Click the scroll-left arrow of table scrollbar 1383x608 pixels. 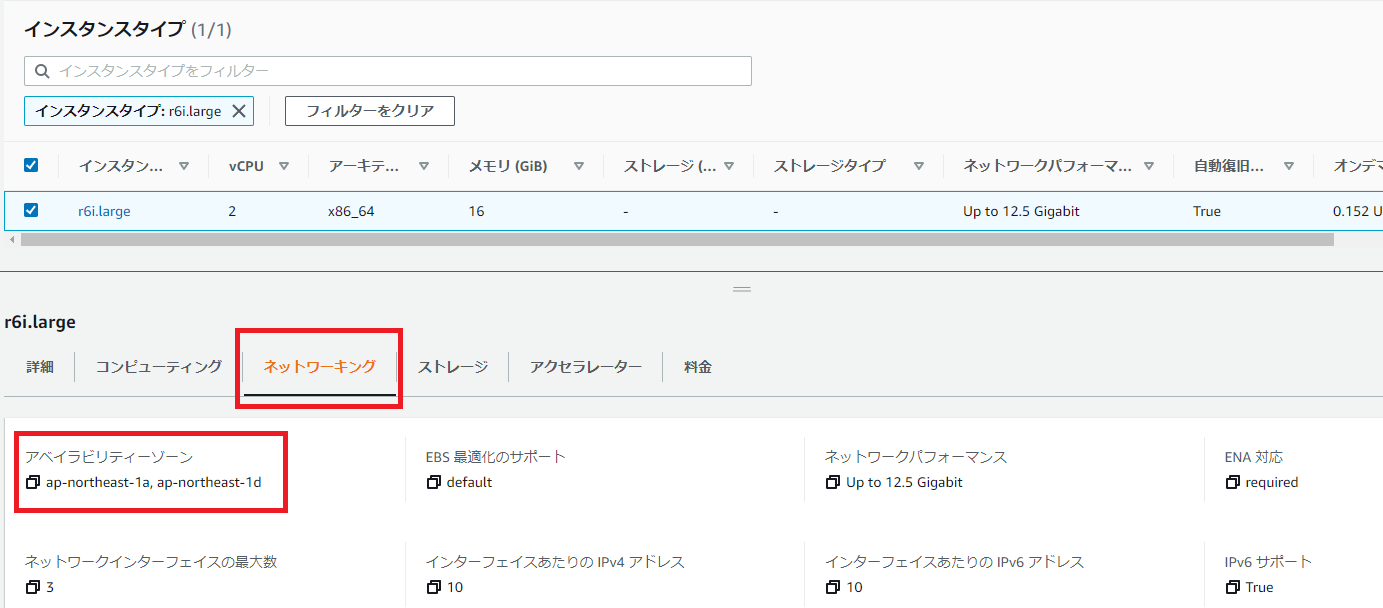(11, 240)
